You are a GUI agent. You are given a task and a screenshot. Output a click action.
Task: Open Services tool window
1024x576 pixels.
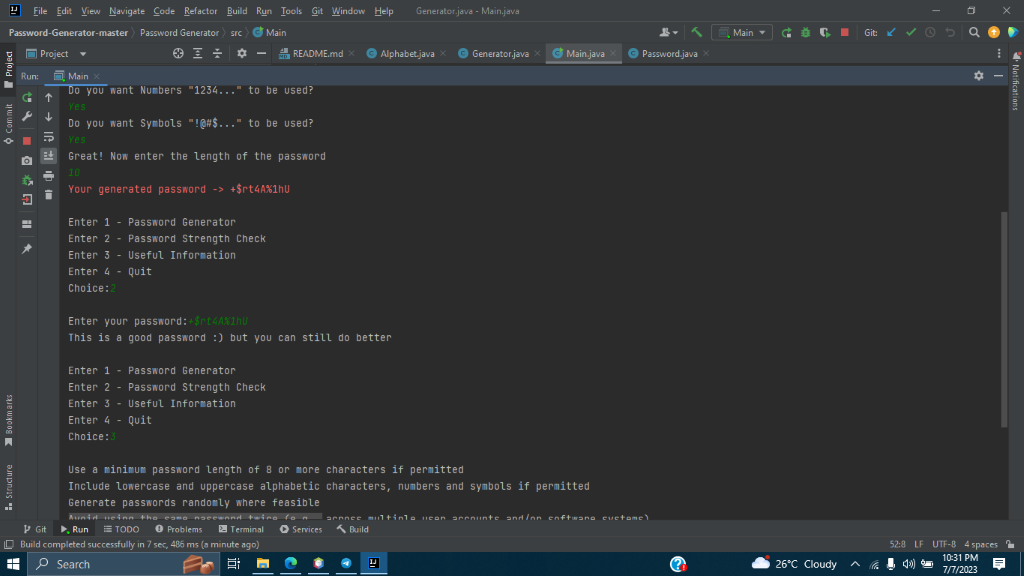click(x=300, y=529)
